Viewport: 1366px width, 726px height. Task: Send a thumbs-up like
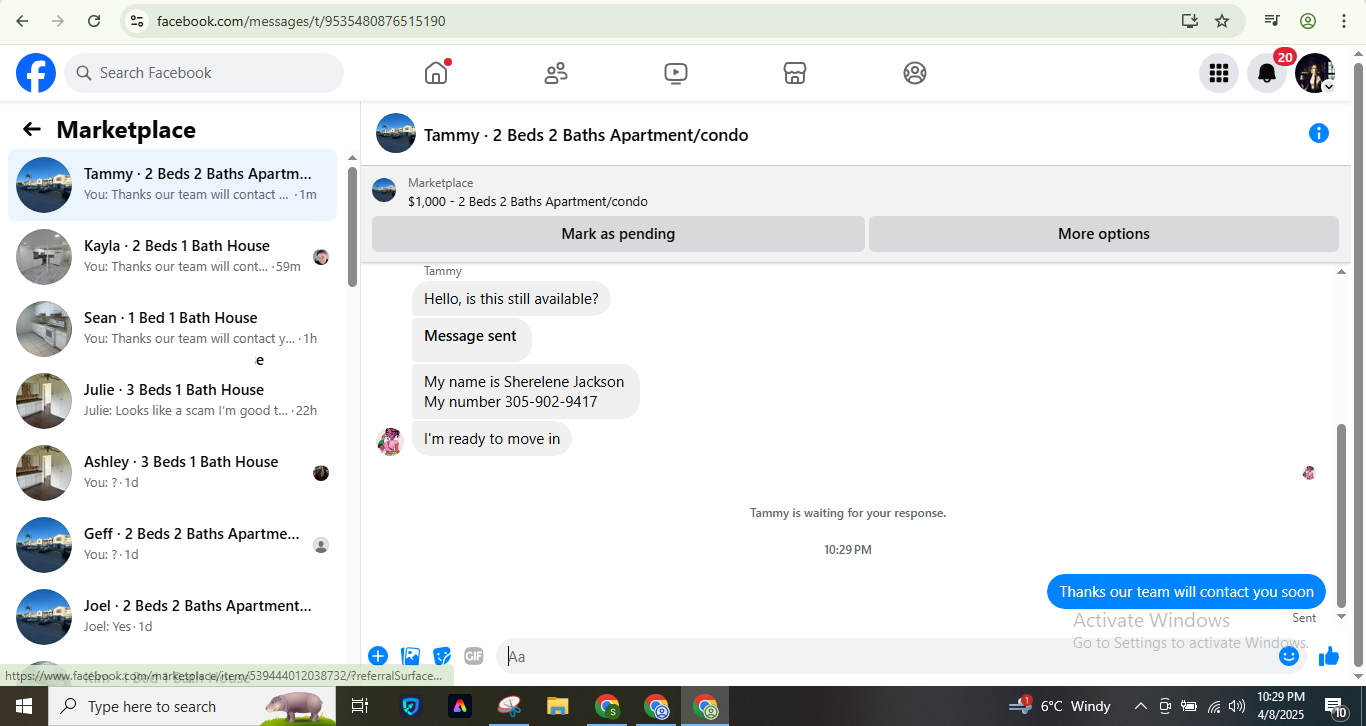point(1329,656)
